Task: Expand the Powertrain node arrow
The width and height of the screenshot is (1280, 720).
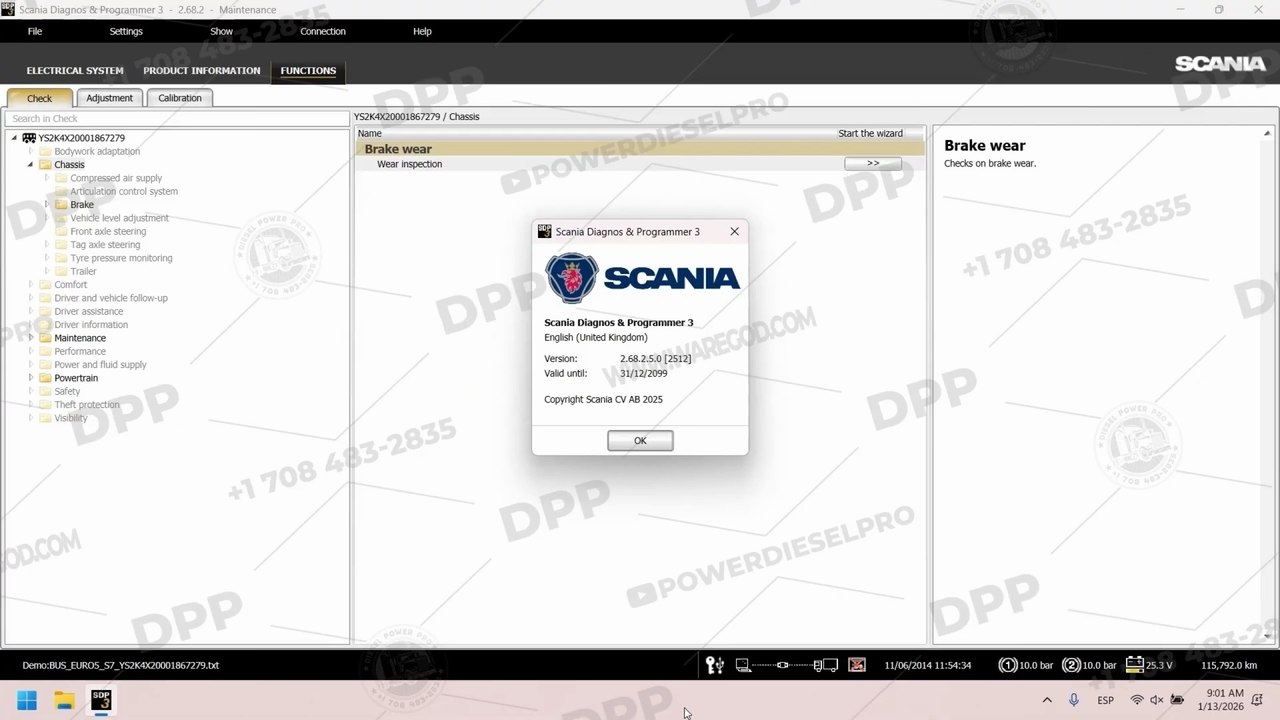Action: point(31,378)
